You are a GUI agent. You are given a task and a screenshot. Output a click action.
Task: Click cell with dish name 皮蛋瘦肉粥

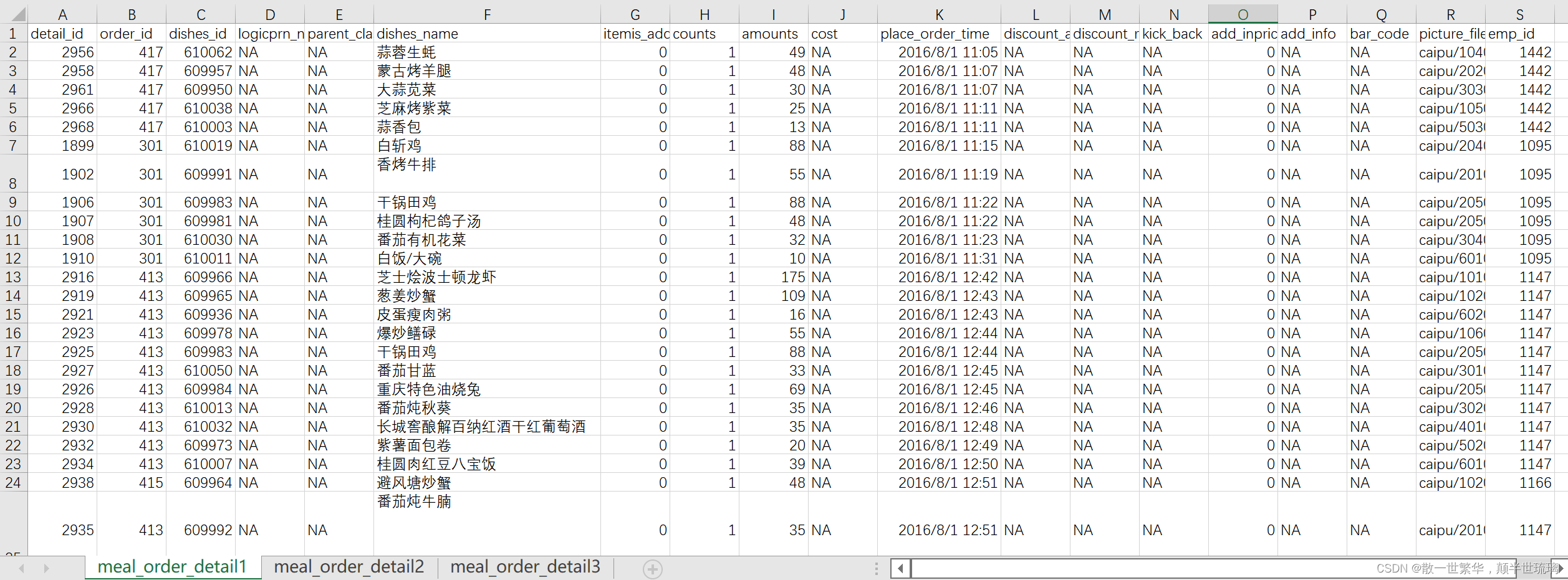(x=487, y=315)
